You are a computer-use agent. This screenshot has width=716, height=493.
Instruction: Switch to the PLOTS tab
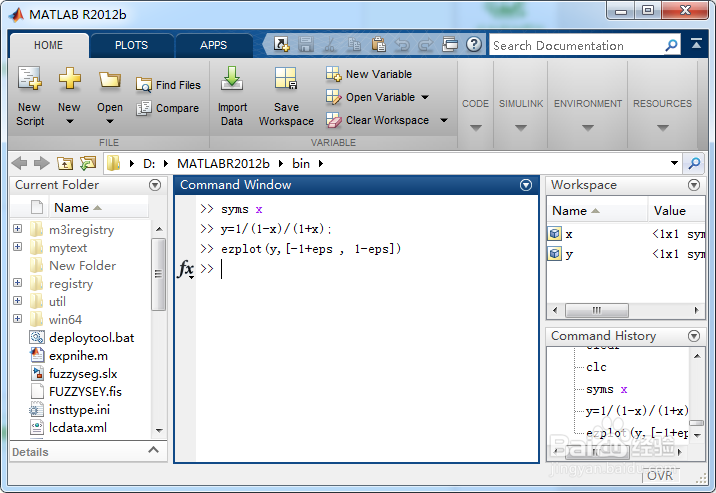tap(132, 45)
